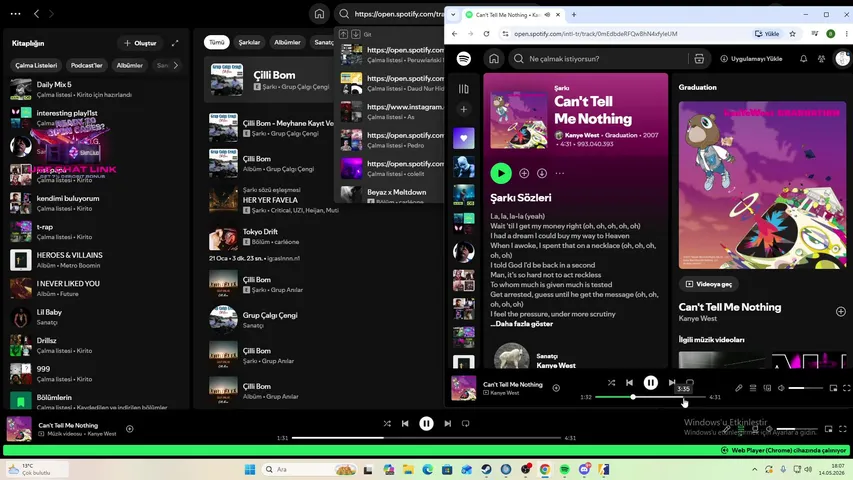This screenshot has height=480, width=853.
Task: Download track icon beside play button
Action: click(x=542, y=173)
